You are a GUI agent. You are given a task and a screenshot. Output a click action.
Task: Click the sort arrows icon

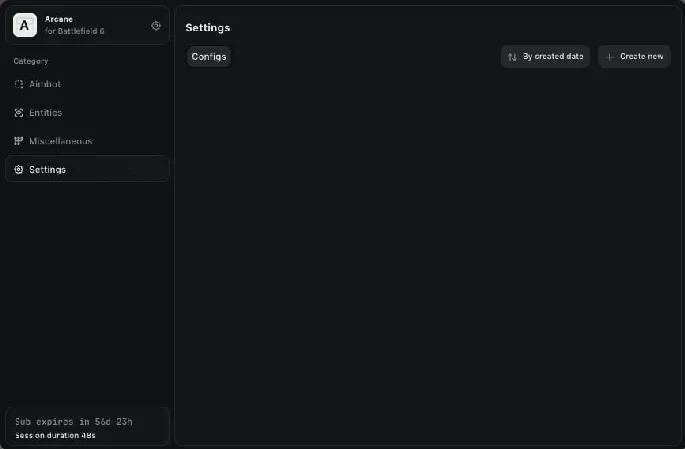513,57
